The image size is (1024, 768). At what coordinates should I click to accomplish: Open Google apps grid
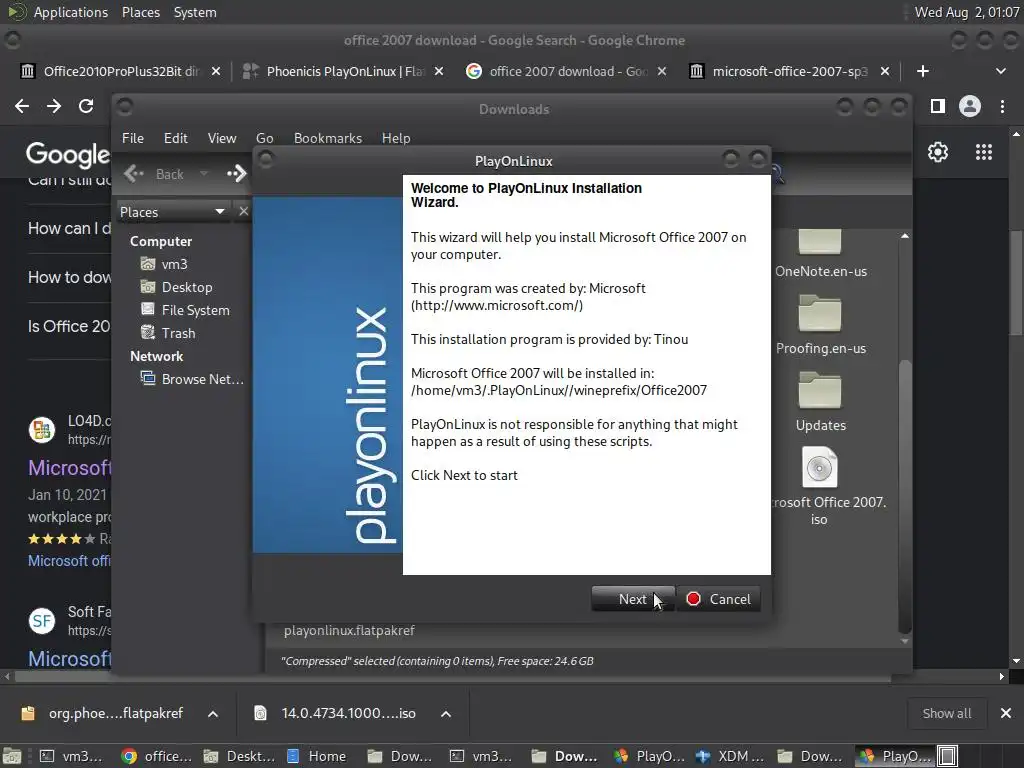coord(984,152)
